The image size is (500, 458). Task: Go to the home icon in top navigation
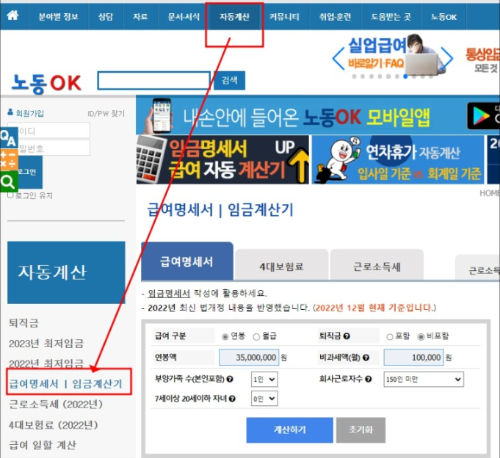(x=13, y=15)
